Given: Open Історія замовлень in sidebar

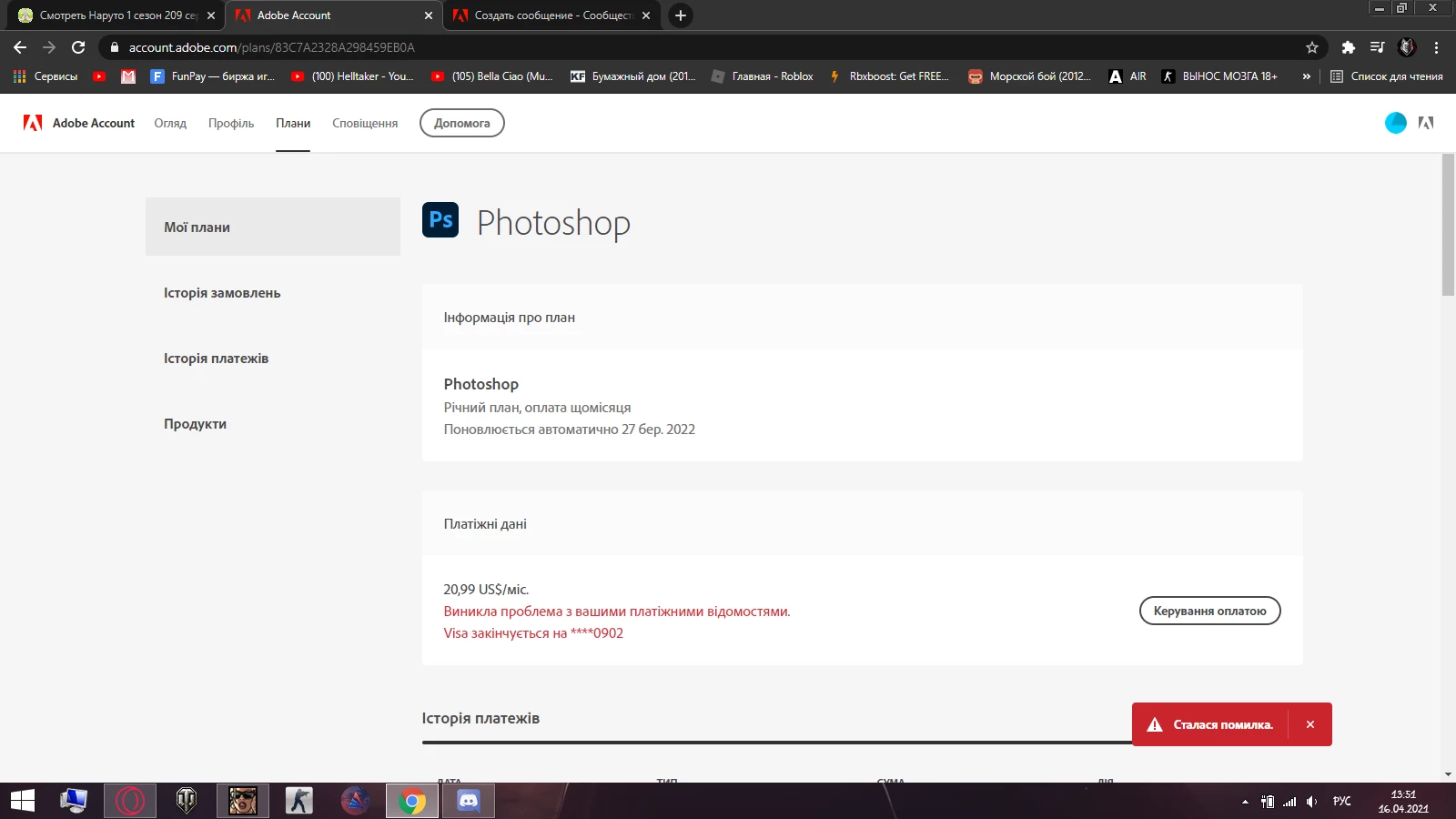Looking at the screenshot, I should click(x=222, y=293).
